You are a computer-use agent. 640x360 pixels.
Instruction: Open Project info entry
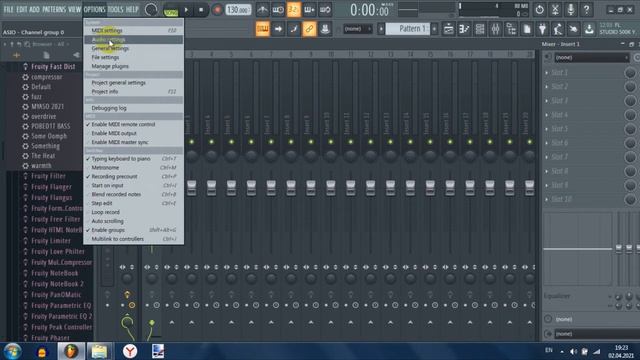(133, 91)
